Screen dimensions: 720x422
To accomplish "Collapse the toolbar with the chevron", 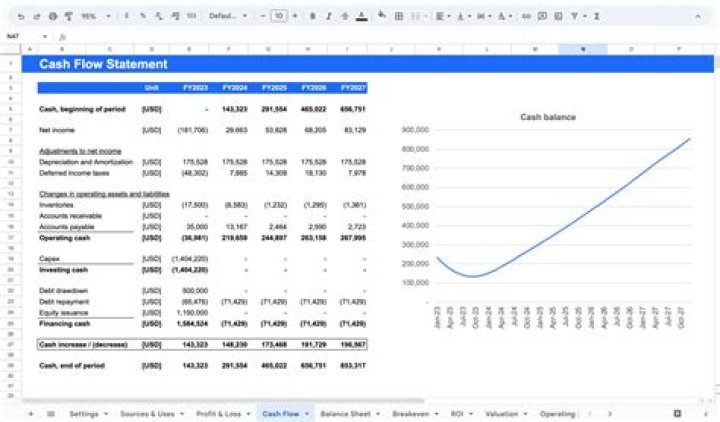I will pos(698,16).
